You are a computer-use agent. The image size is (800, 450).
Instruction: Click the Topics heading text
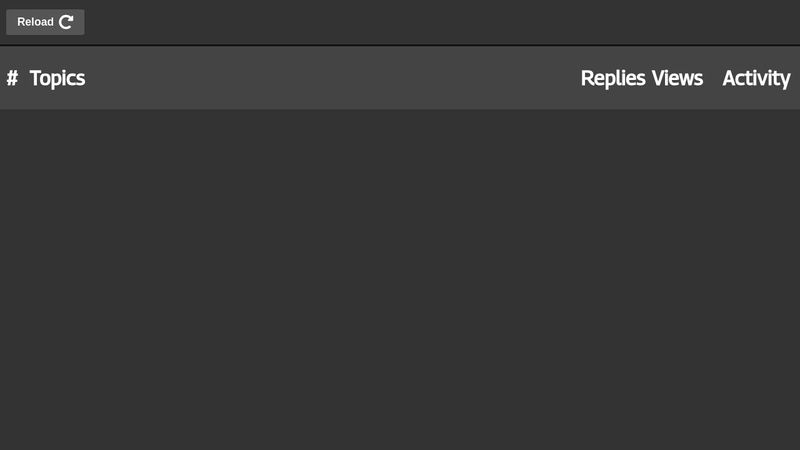coord(57,78)
